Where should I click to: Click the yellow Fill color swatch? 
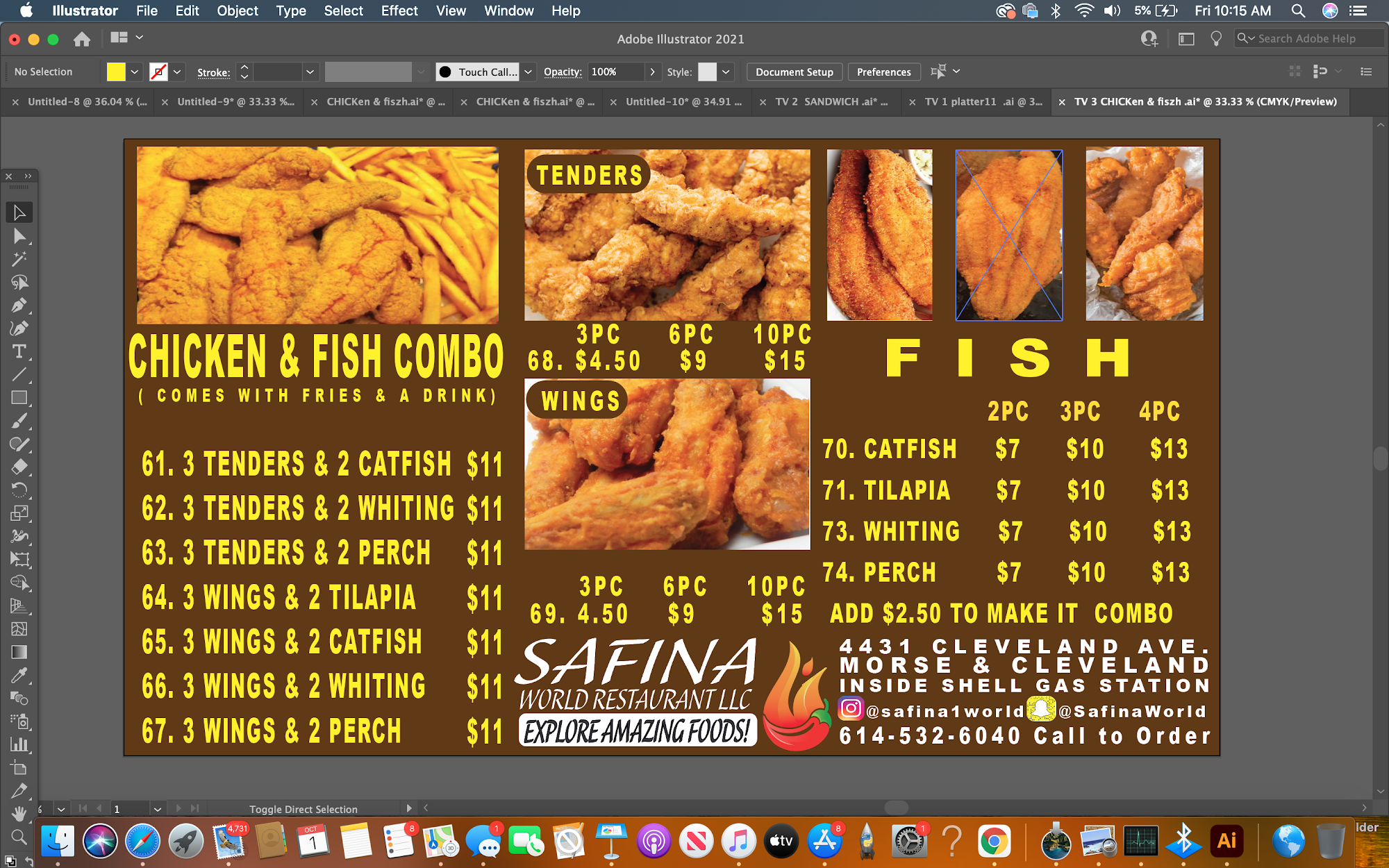tap(116, 72)
